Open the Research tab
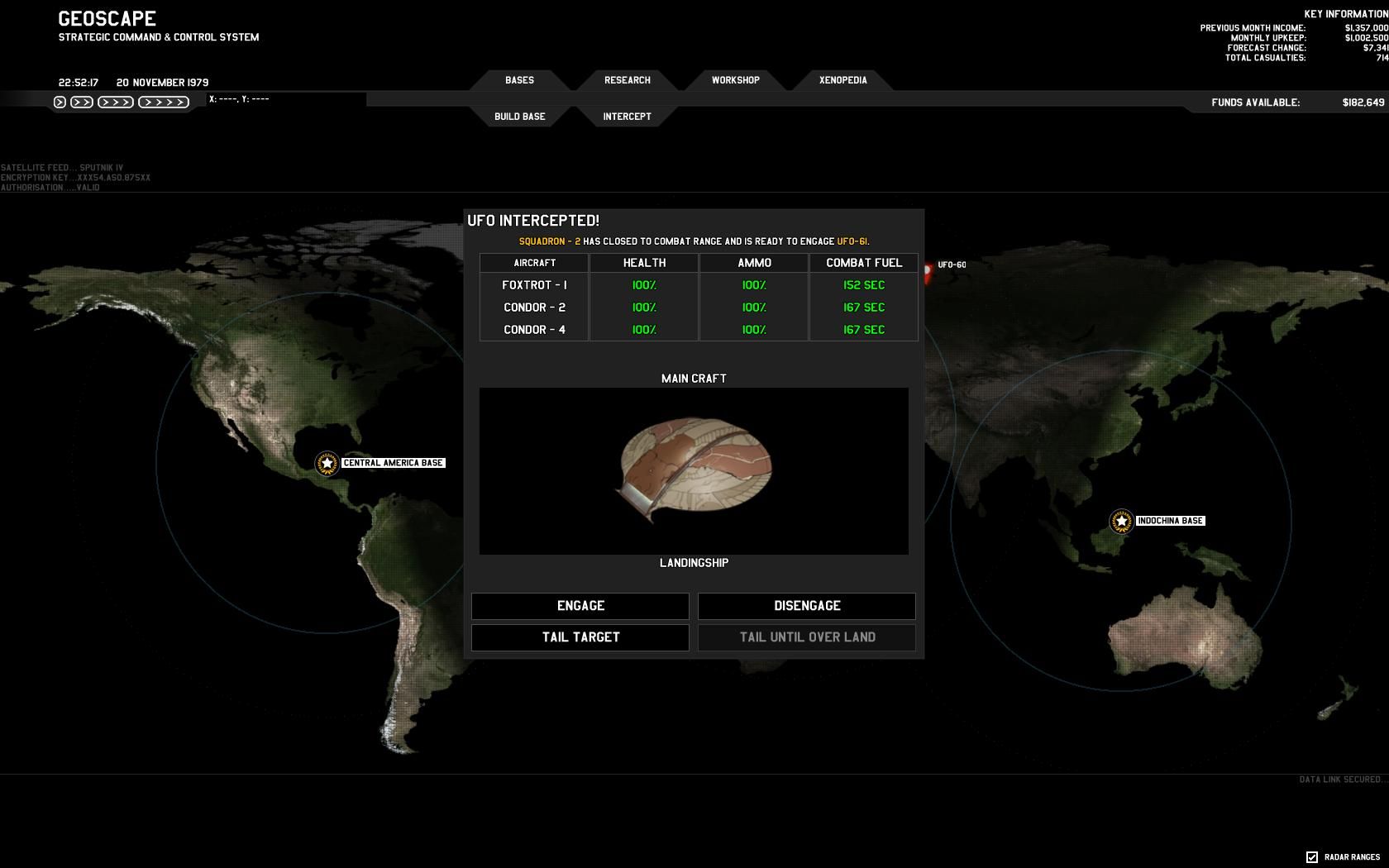Screen dimensions: 1389x868 (x=627, y=80)
